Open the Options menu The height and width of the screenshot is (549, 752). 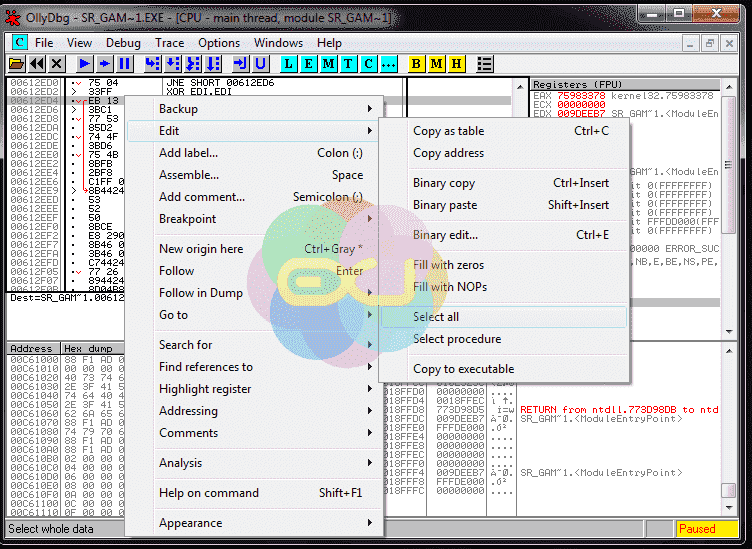[219, 43]
